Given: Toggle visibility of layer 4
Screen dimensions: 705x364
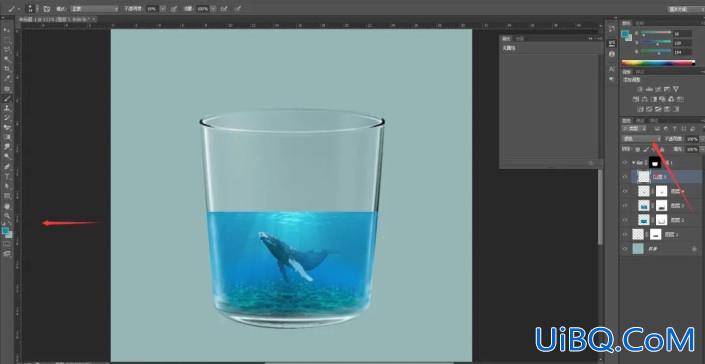Looking at the screenshot, I should coord(625,191).
